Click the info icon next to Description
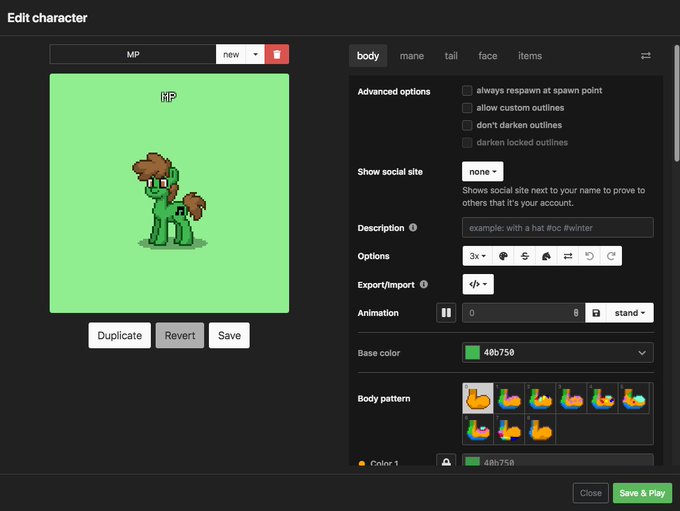The width and height of the screenshot is (680, 511). click(413, 227)
